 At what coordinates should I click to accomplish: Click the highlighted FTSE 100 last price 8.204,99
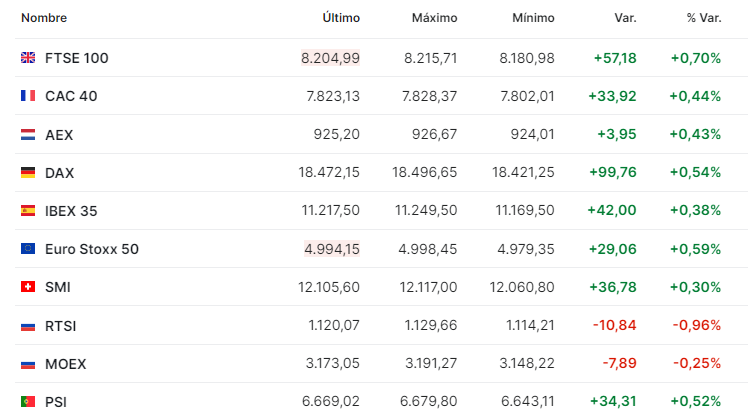330,58
